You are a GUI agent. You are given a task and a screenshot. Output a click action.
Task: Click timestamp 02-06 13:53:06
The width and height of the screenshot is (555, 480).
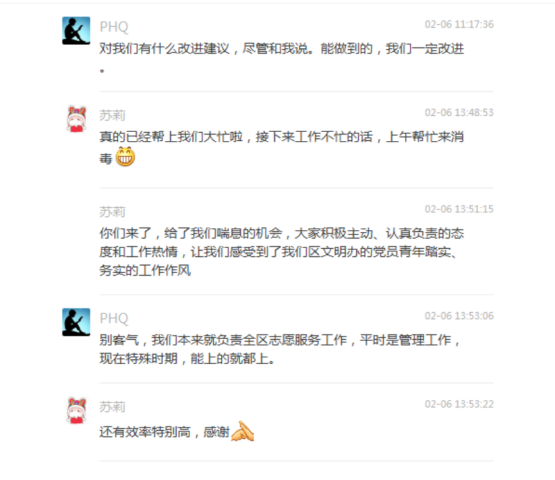pyautogui.click(x=459, y=316)
